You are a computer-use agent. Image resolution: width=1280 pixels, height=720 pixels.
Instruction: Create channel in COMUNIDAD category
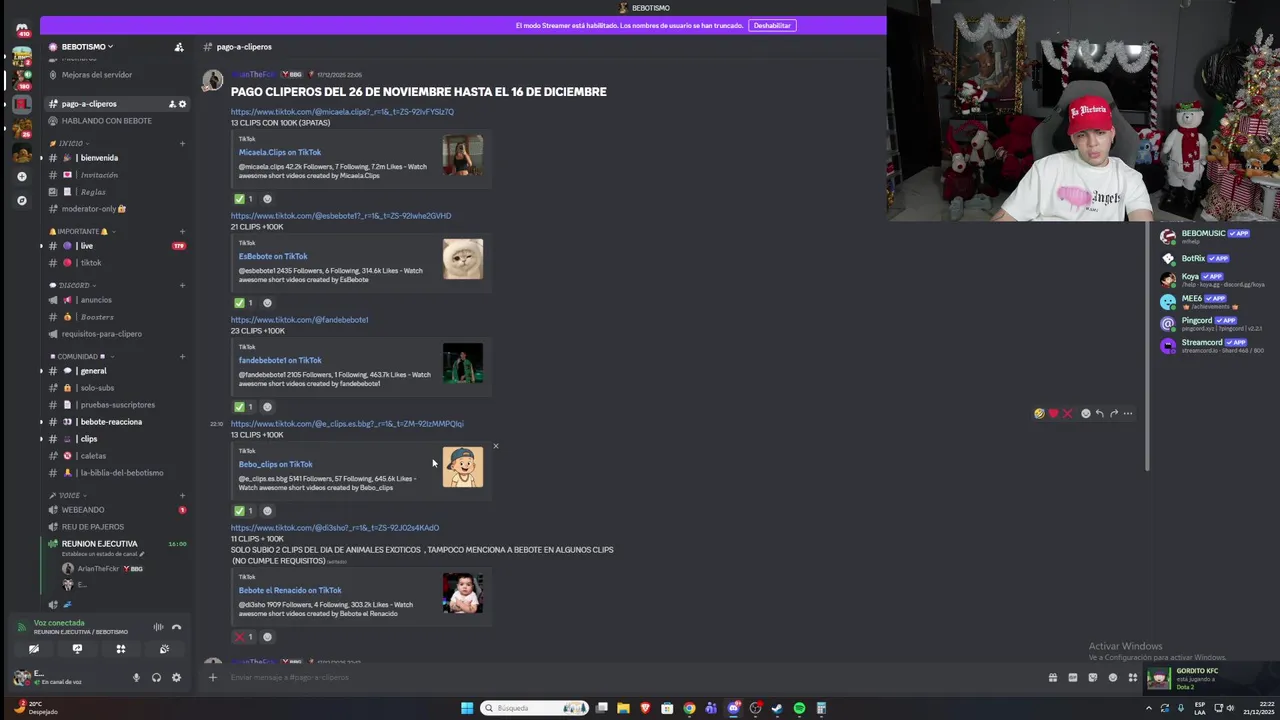click(182, 356)
